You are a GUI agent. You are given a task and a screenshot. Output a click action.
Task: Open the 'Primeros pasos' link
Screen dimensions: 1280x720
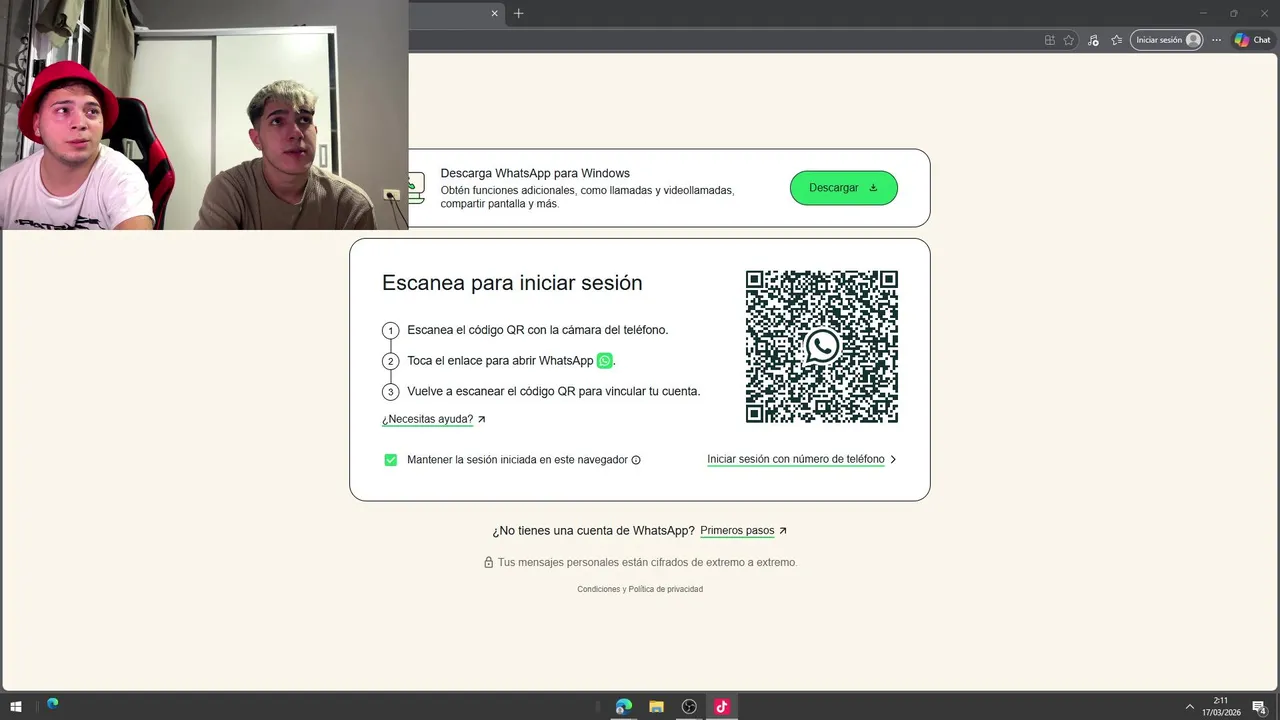[x=737, y=531]
